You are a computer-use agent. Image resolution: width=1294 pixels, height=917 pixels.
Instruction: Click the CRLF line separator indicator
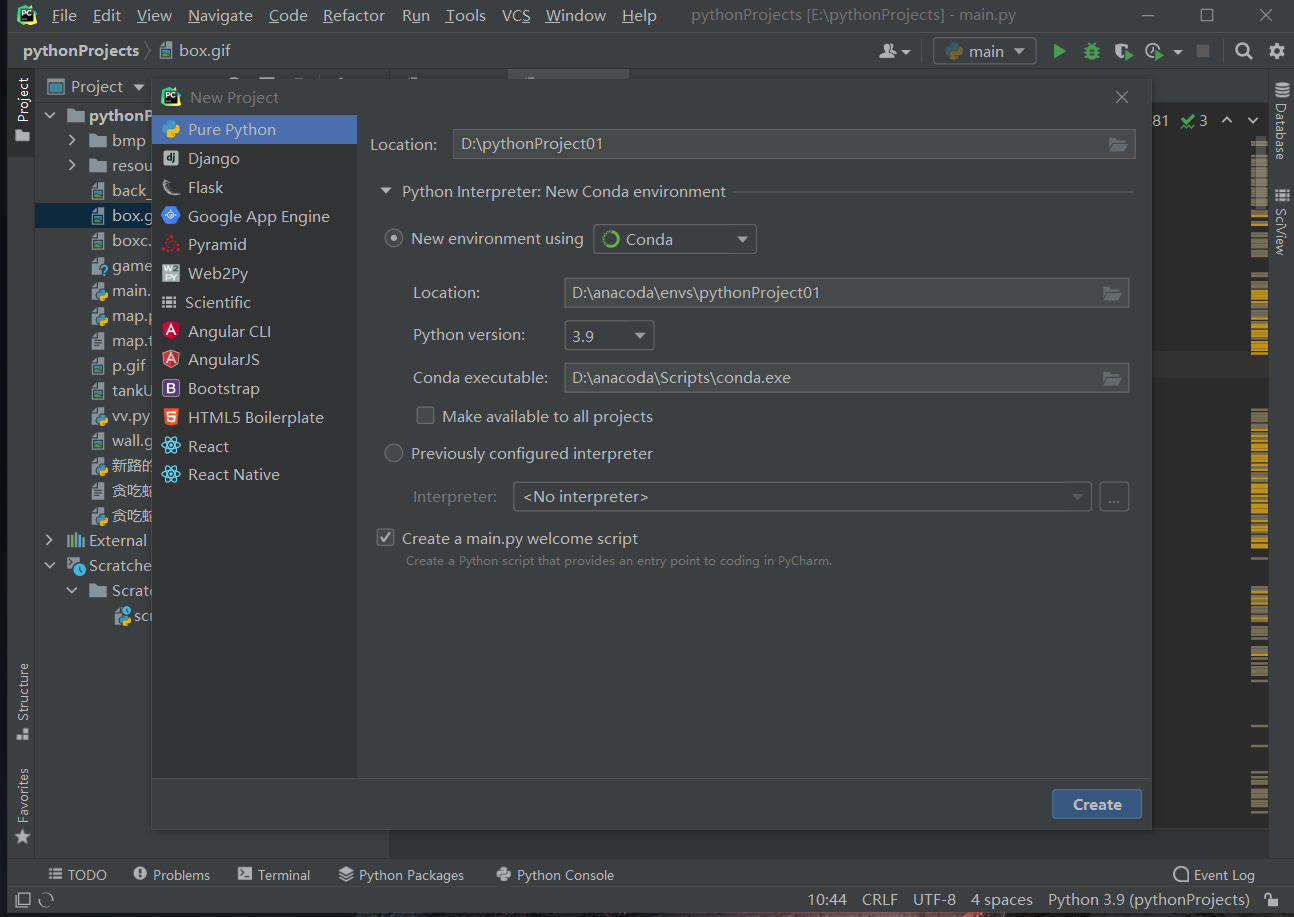tap(879, 900)
